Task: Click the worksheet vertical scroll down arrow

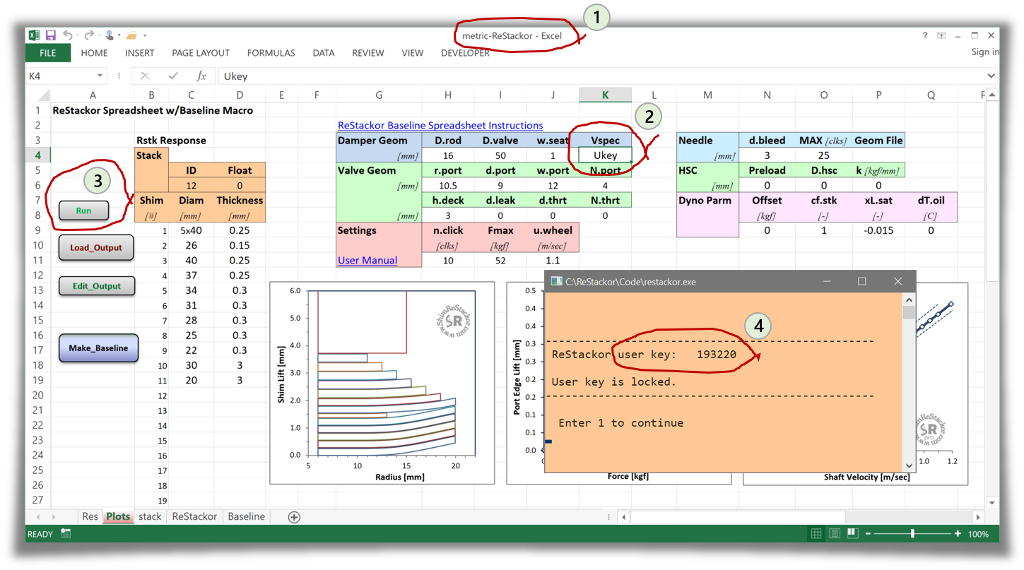Action: tap(992, 502)
